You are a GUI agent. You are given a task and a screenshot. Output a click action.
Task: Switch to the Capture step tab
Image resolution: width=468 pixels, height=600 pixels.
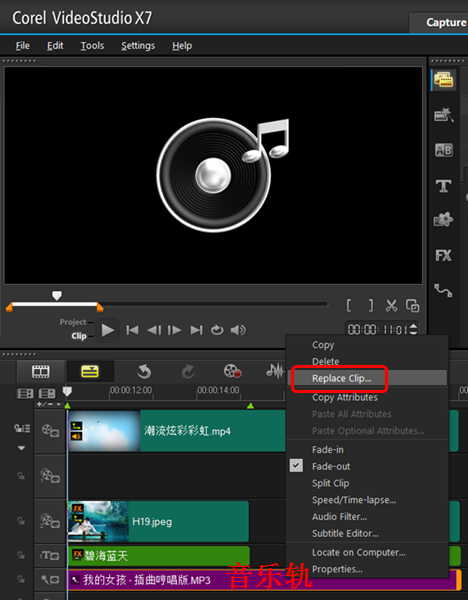pos(446,23)
